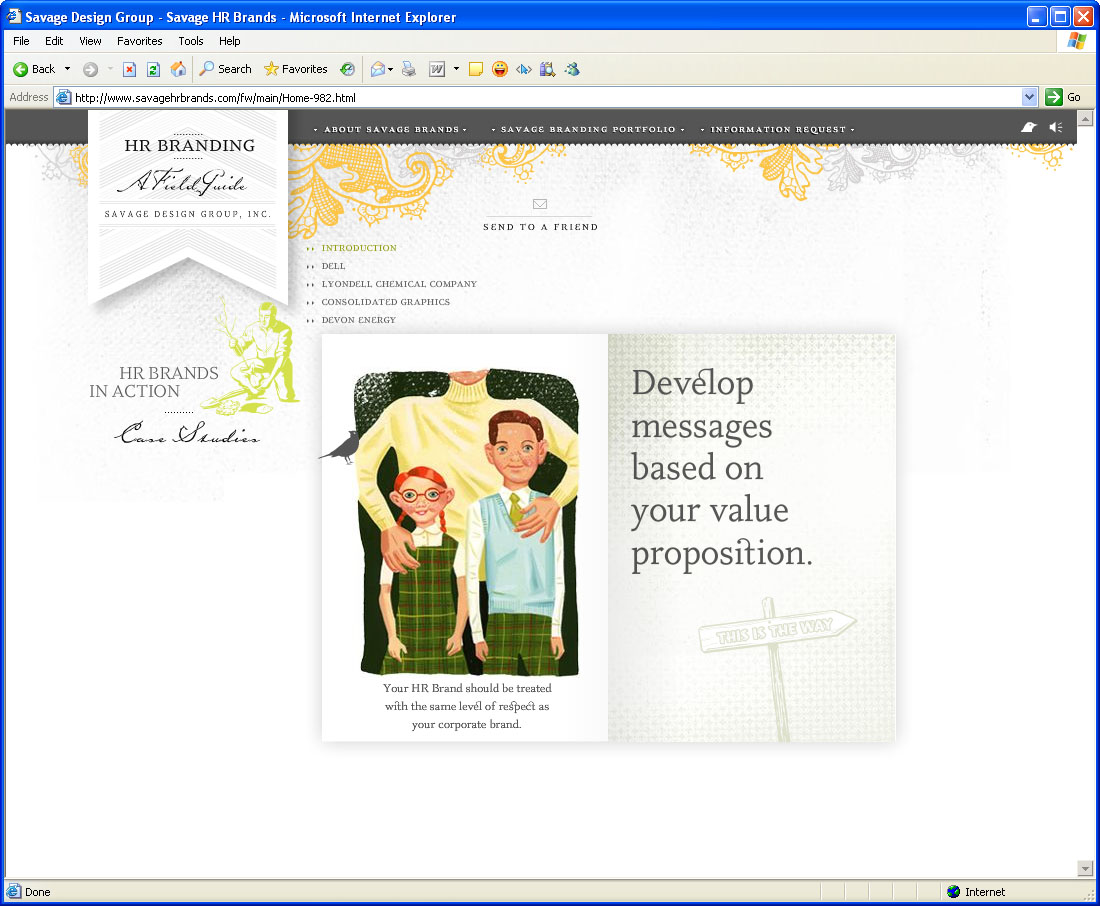Open the Lyondell Chemical Company case study
Image resolution: width=1100 pixels, height=906 pixels.
click(398, 284)
